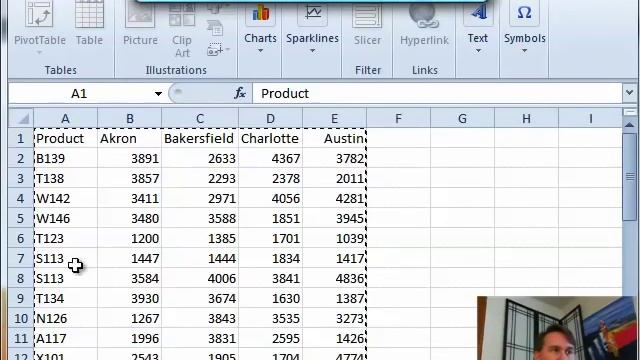
Task: Open the Text dropdown group
Action: [478, 29]
